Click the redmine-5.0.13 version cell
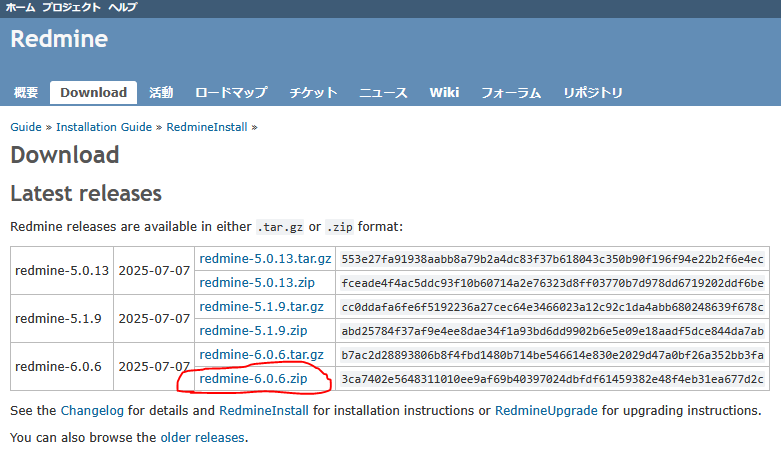The height and width of the screenshot is (457, 781). tap(62, 270)
